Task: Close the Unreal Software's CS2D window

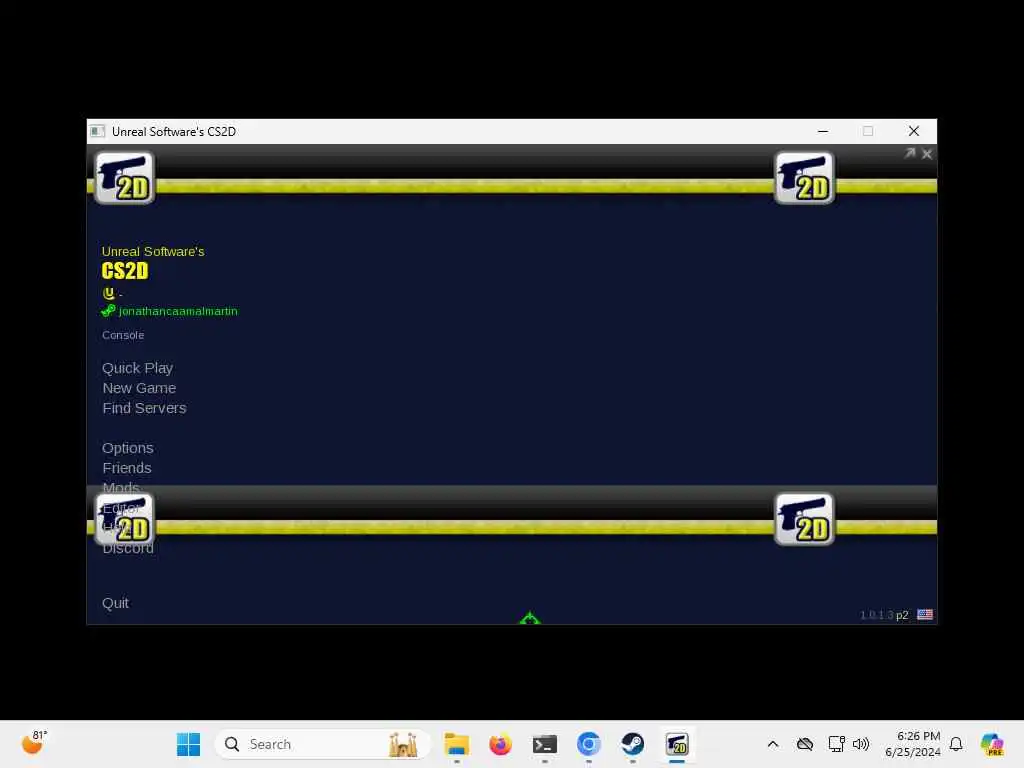Action: (x=914, y=131)
